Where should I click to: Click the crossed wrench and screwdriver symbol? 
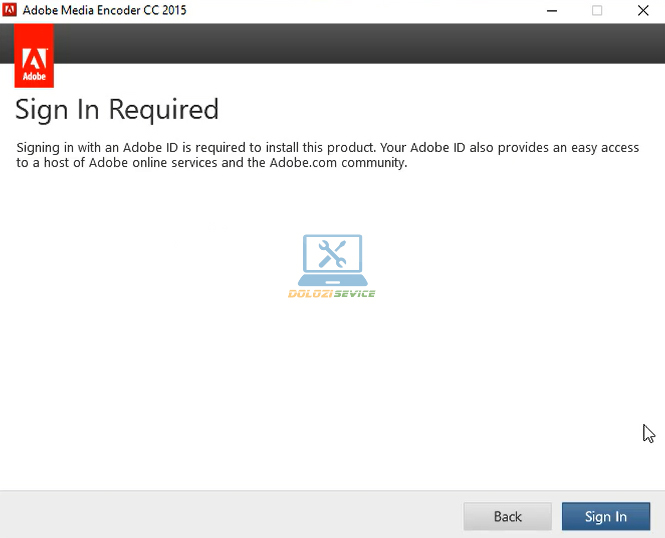(331, 255)
